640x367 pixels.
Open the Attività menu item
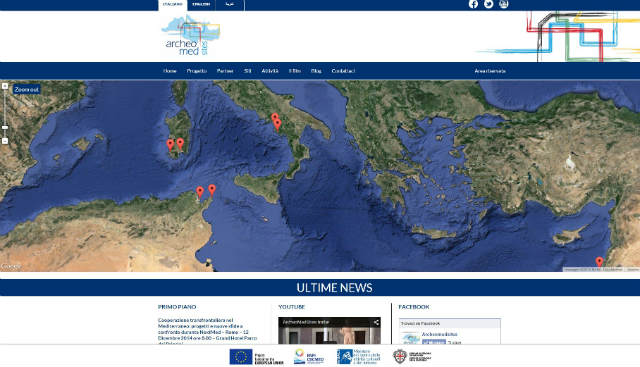click(270, 71)
